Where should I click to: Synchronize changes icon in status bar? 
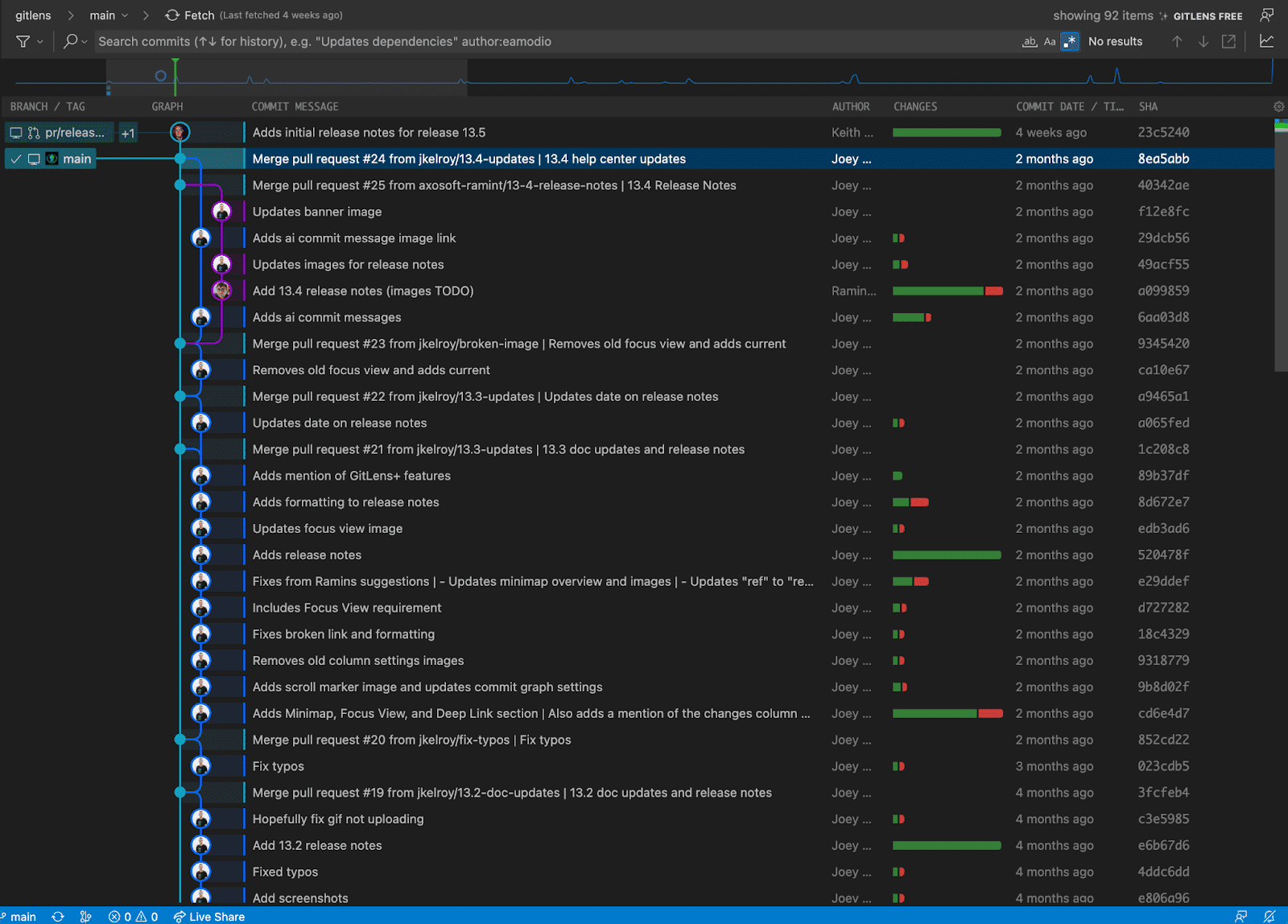click(58, 916)
